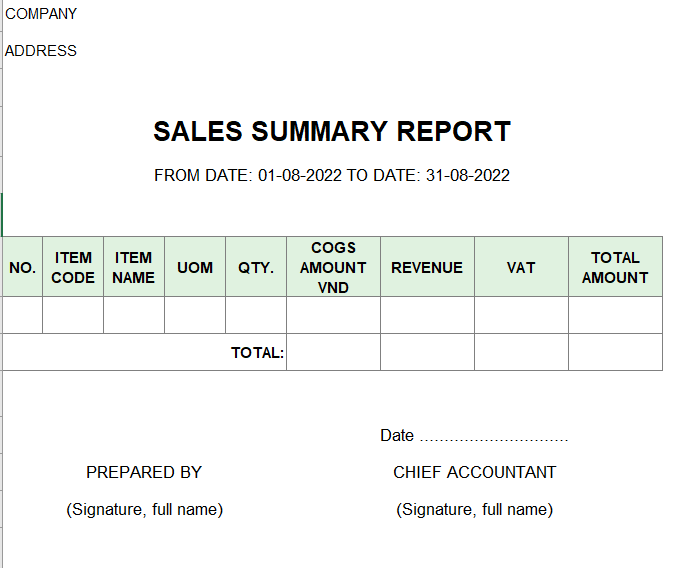This screenshot has width=690, height=568.
Task: Select the SALES SUMMARY REPORT title
Action: pyautogui.click(x=332, y=131)
